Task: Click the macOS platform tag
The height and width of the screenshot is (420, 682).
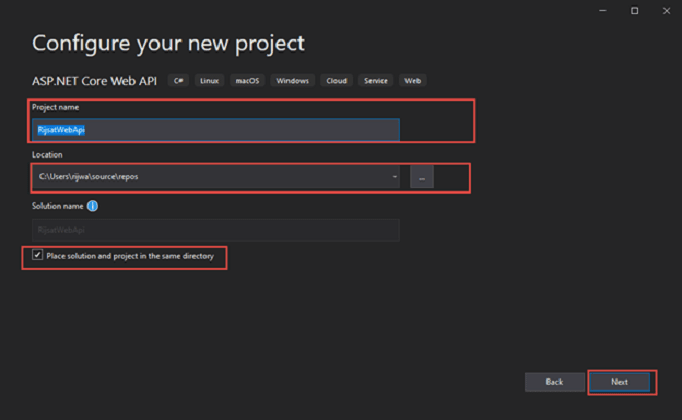Action: (246, 80)
